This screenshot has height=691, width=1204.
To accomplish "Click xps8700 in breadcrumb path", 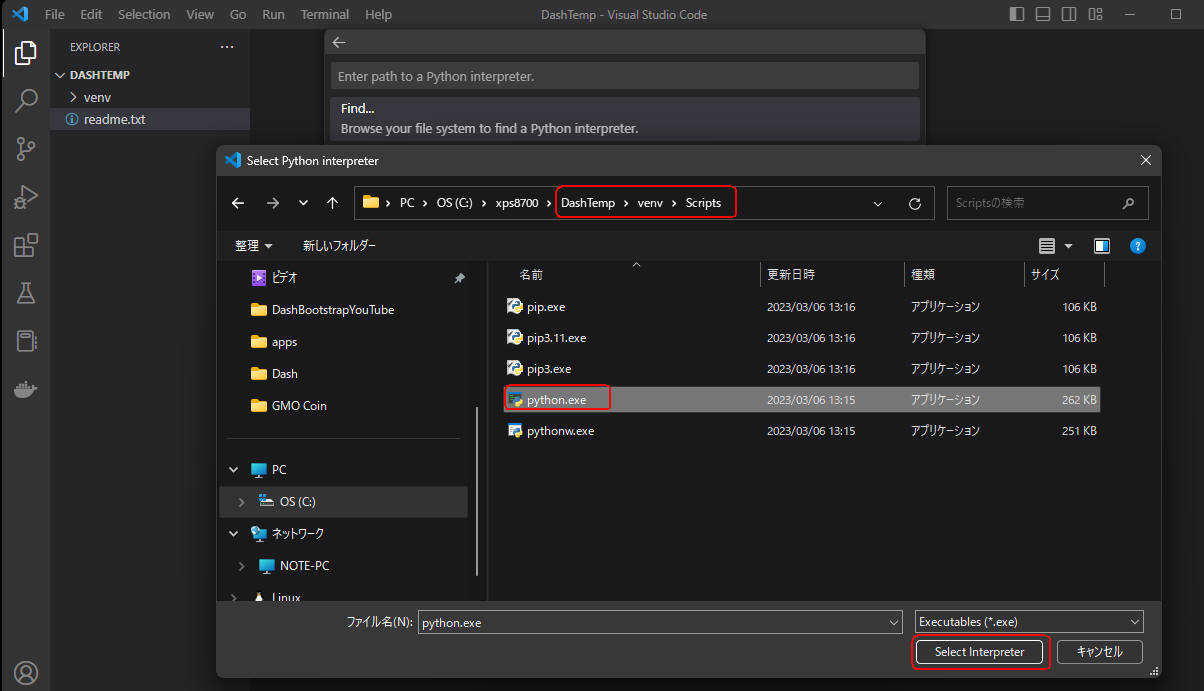I will 517,203.
